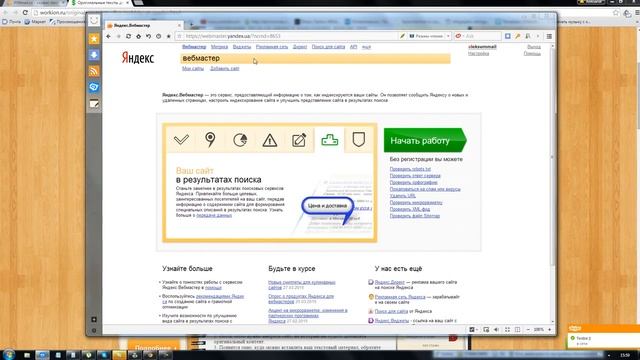The image size is (640, 360).
Task: Select the green podium tab in the carousel
Action: pos(329,140)
